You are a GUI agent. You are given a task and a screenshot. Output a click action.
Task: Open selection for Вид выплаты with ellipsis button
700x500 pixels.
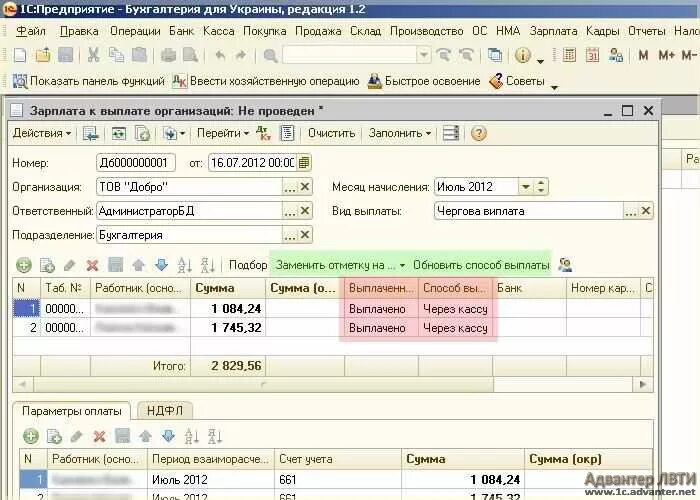coord(631,211)
